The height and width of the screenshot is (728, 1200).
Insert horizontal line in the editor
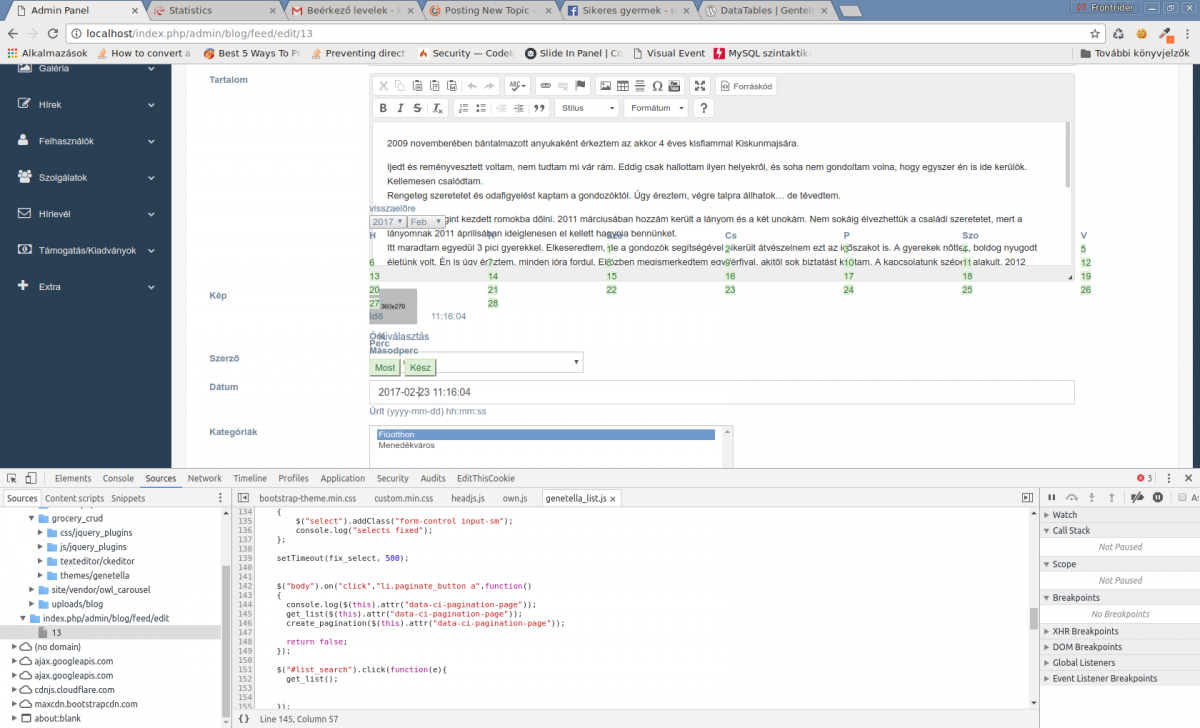[x=639, y=86]
